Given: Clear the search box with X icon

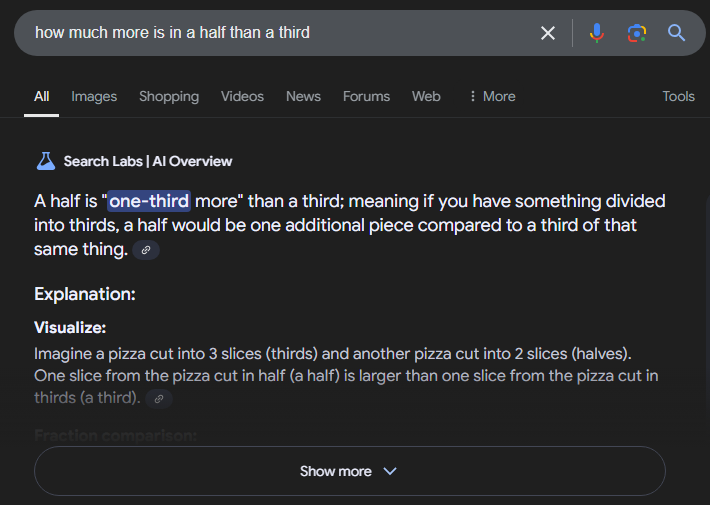Looking at the screenshot, I should point(548,33).
